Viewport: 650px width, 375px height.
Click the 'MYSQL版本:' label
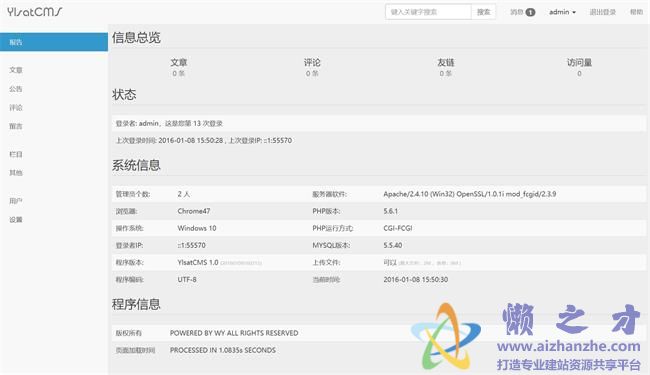(x=331, y=245)
